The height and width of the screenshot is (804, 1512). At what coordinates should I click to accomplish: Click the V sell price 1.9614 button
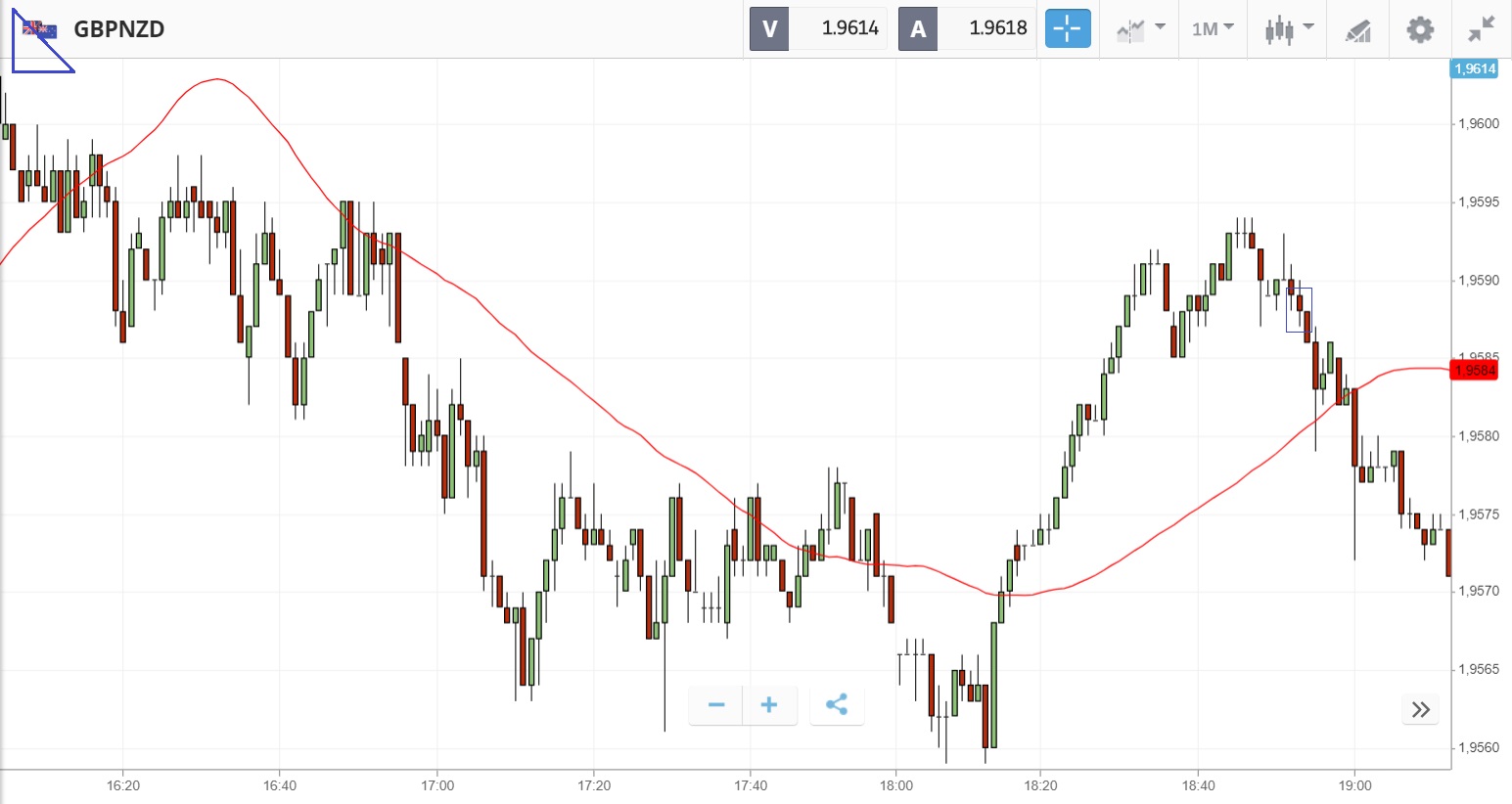pos(818,29)
